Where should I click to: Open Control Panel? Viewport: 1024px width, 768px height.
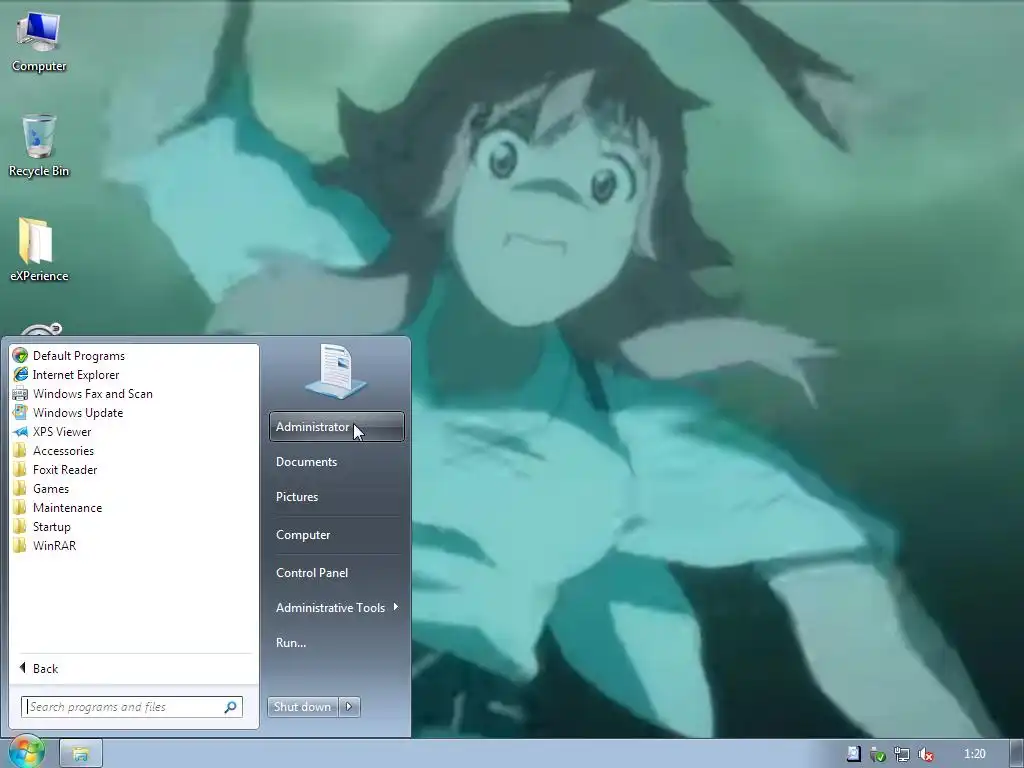coord(337,572)
